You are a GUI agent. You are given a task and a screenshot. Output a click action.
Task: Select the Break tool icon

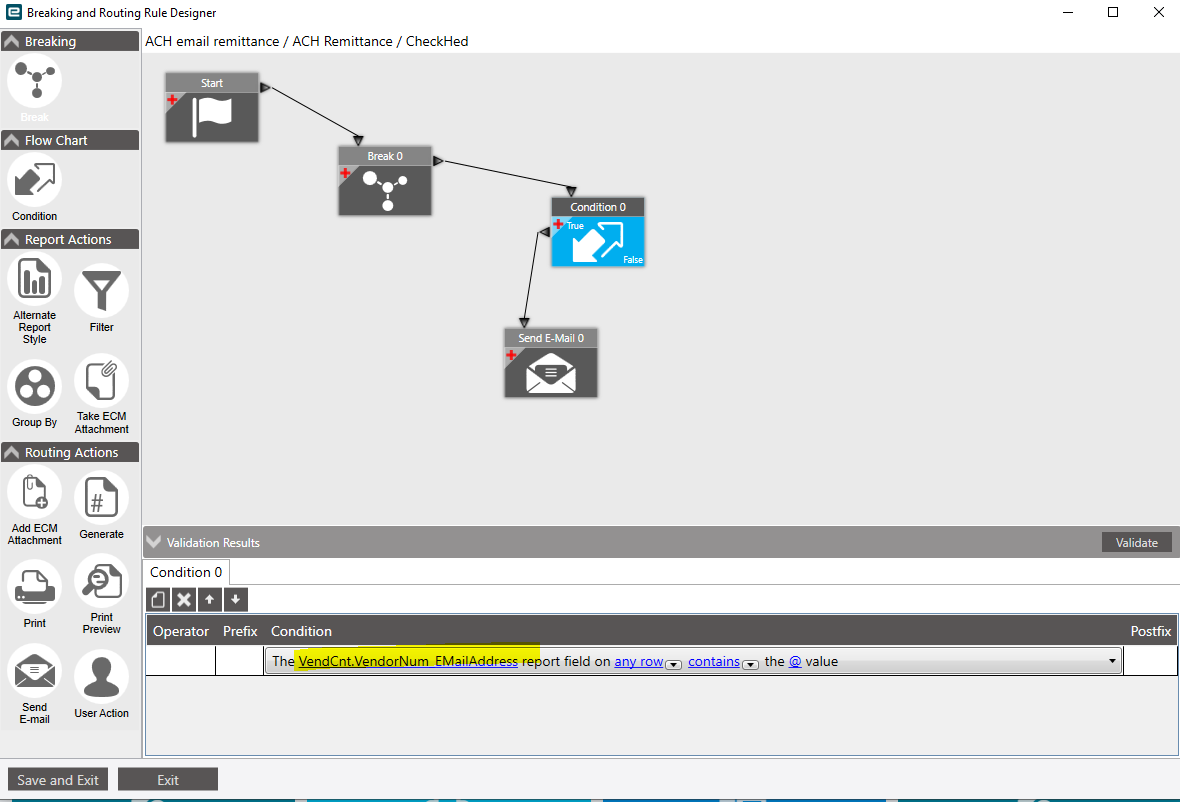pos(35,81)
